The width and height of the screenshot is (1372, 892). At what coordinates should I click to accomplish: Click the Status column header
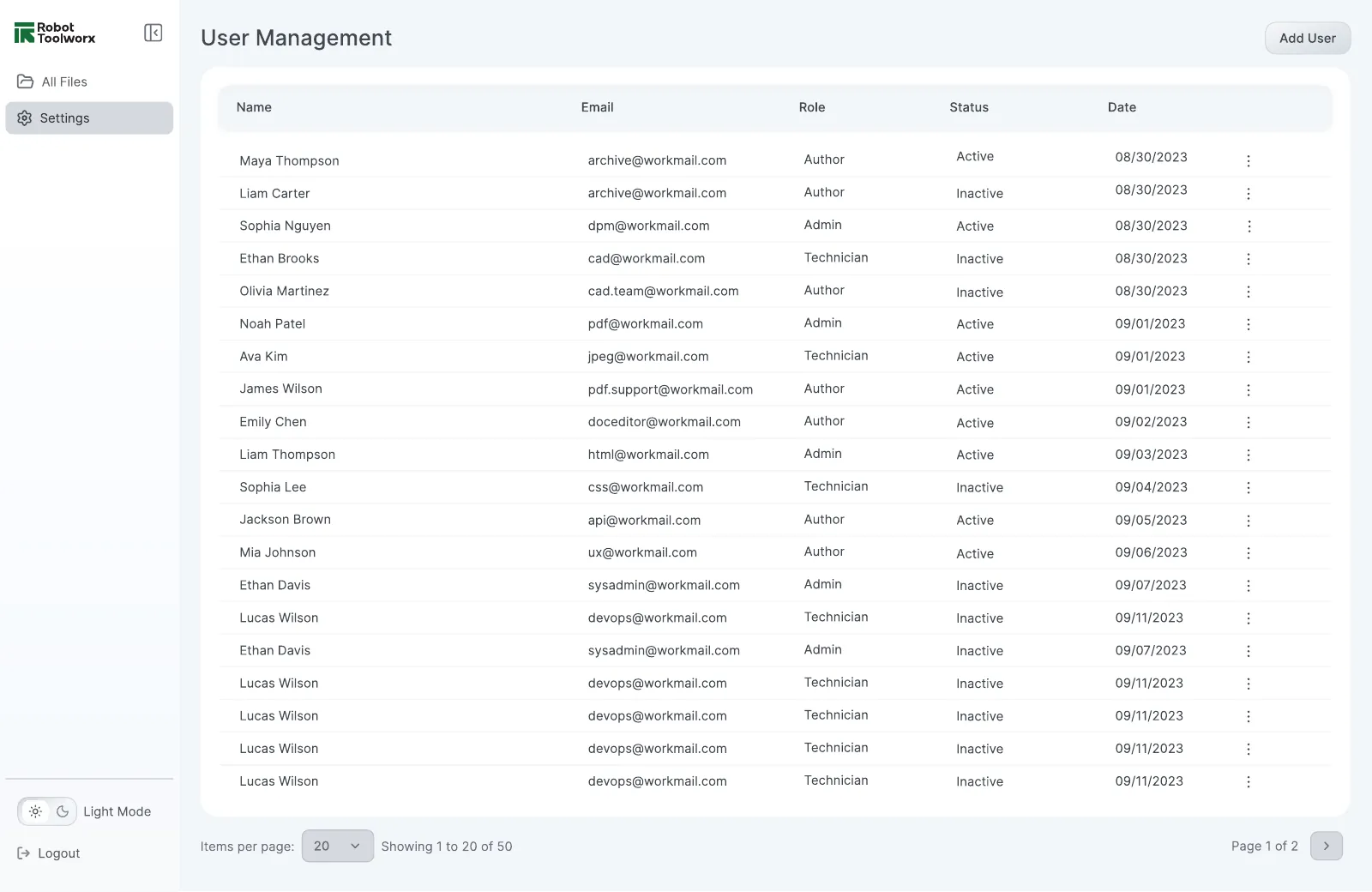(x=969, y=107)
